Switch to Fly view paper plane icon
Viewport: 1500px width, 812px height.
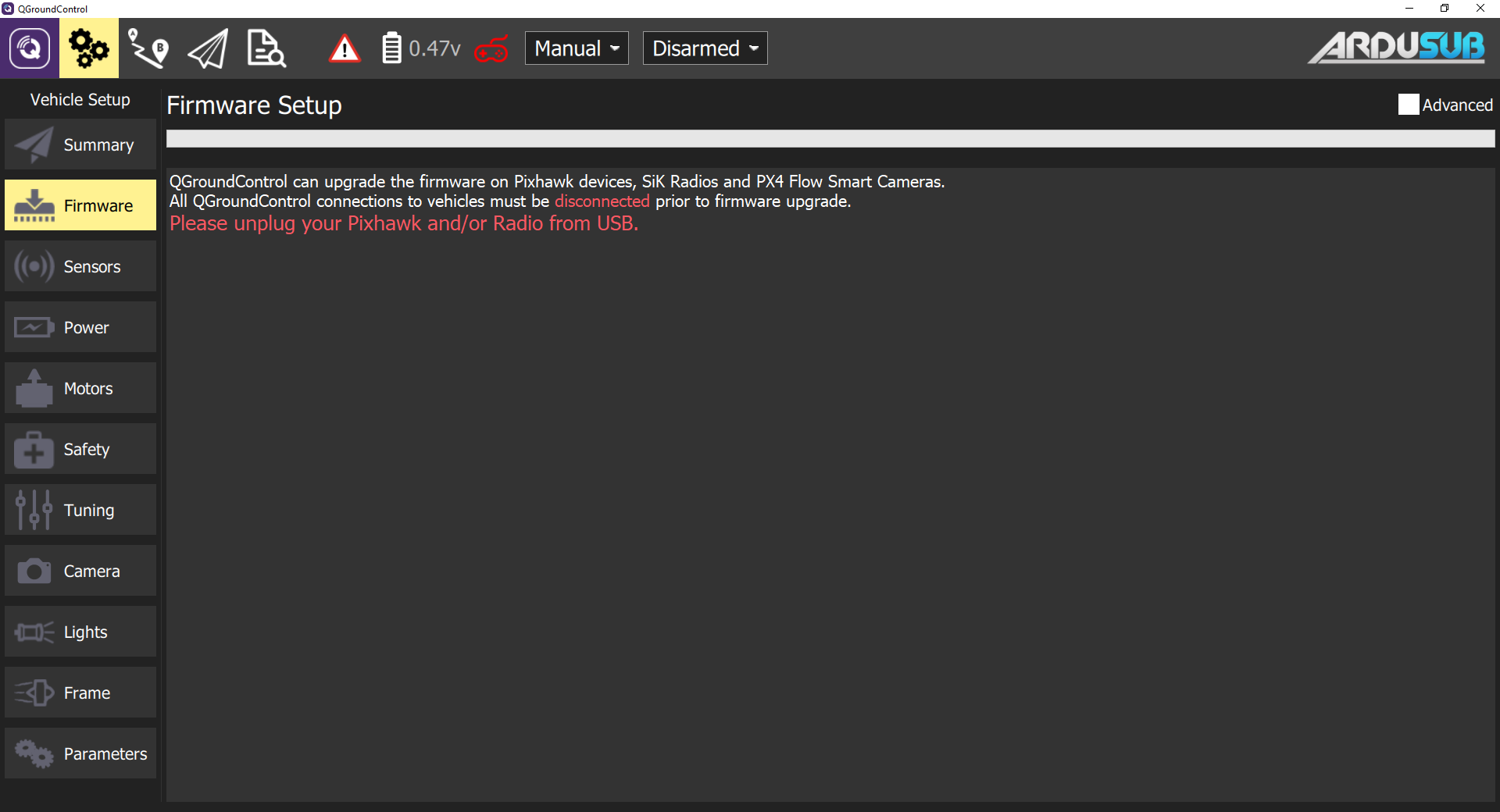(208, 48)
